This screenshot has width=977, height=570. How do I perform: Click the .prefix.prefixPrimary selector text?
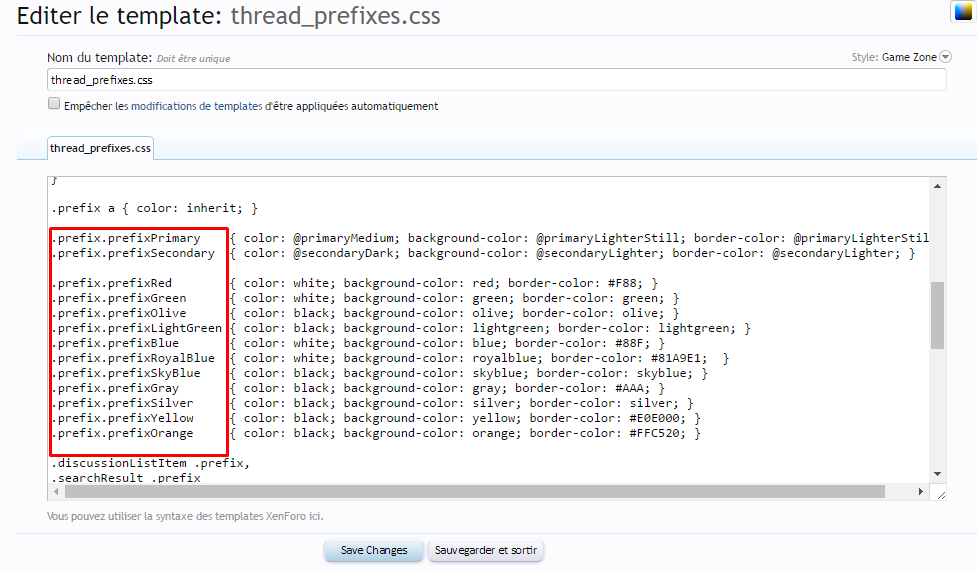pos(126,238)
